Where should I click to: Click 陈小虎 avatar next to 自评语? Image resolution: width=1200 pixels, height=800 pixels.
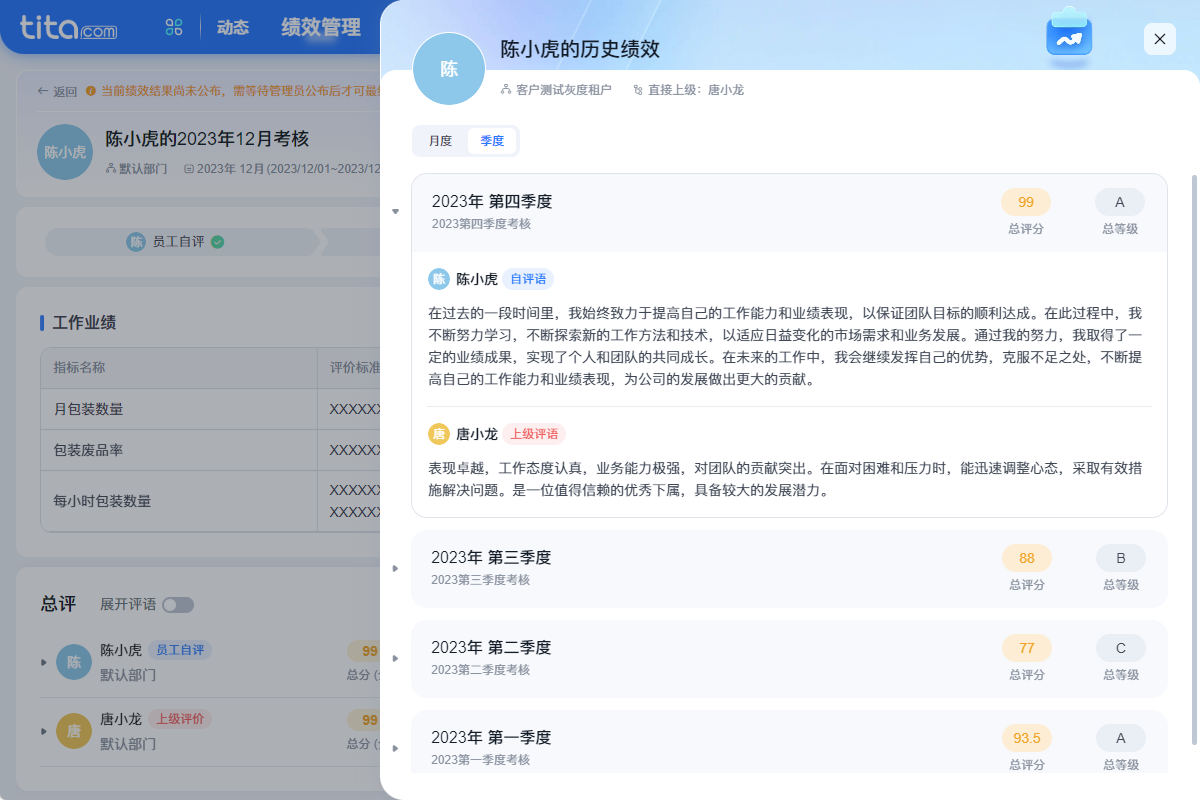pyautogui.click(x=438, y=279)
